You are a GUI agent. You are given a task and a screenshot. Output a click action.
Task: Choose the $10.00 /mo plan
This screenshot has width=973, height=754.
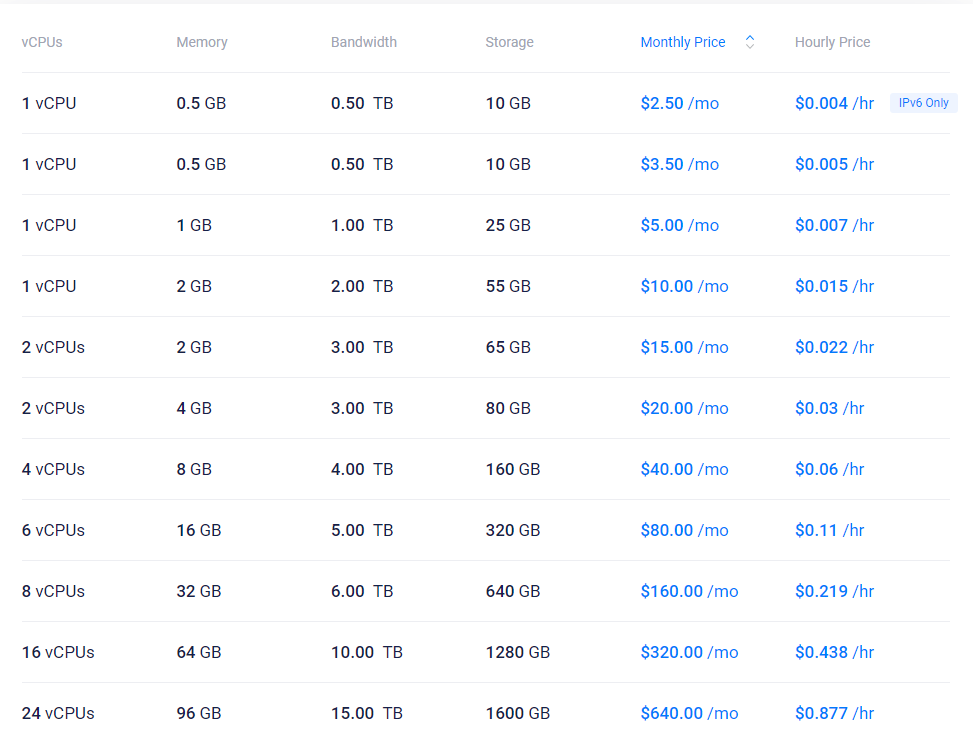click(x=684, y=286)
